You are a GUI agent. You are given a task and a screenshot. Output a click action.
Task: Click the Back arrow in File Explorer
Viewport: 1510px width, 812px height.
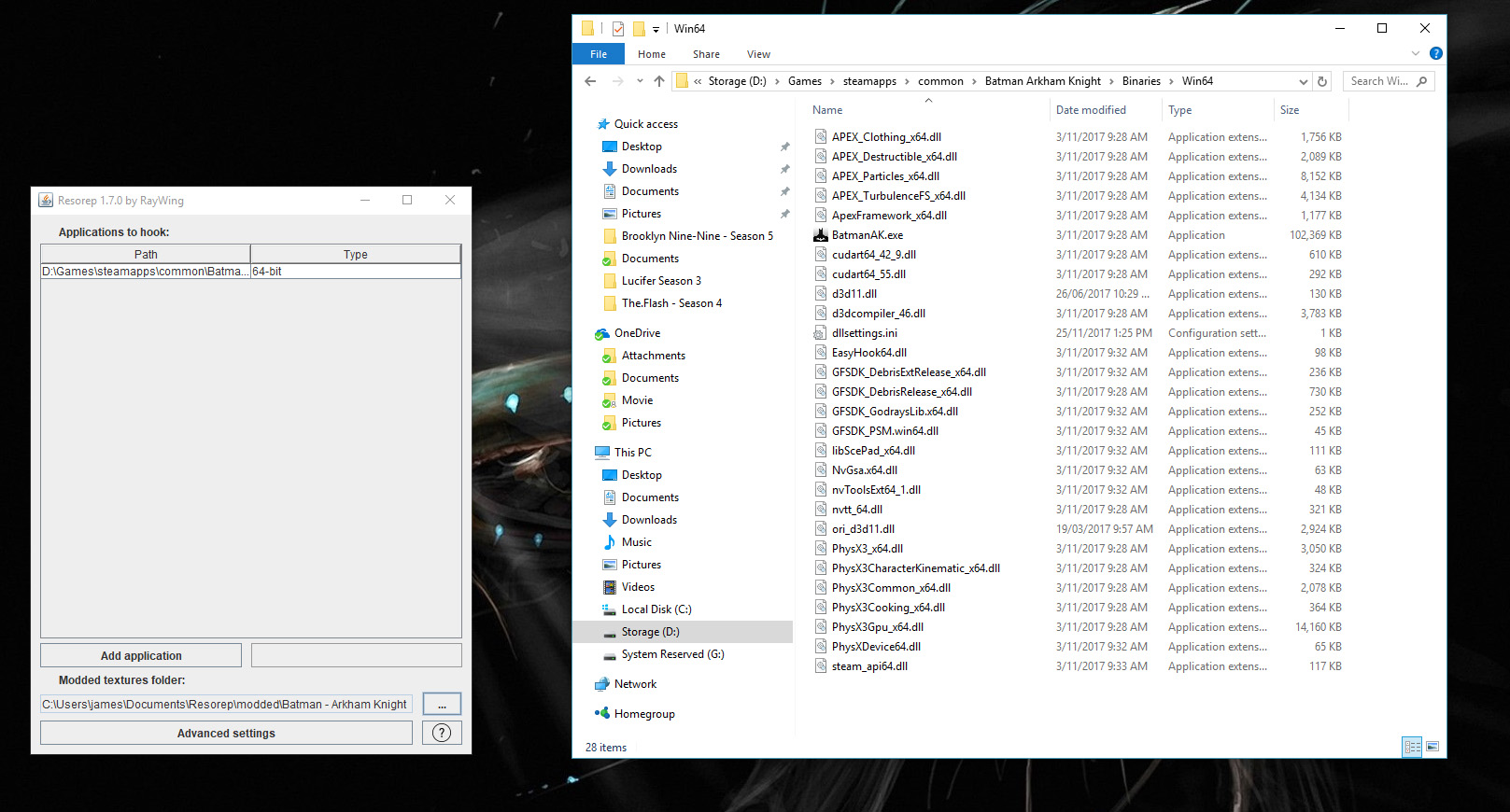tap(590, 81)
